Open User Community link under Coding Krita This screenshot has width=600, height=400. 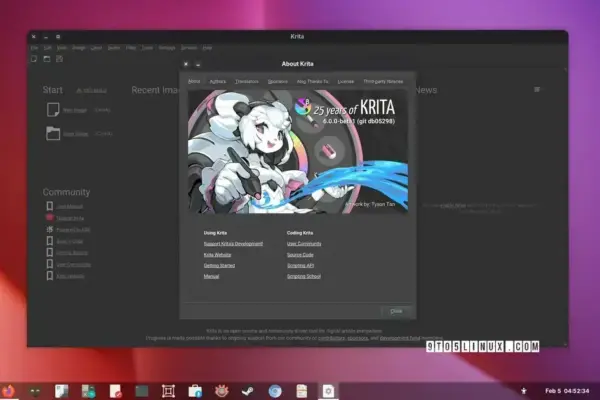(304, 243)
